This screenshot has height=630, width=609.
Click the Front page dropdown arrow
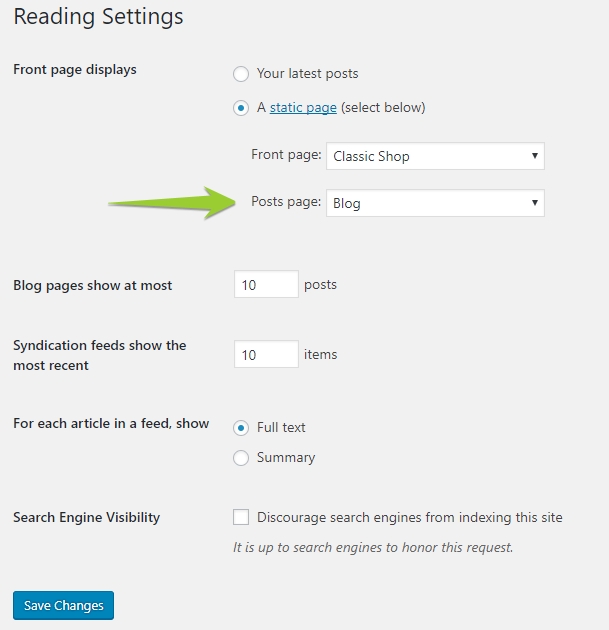(535, 156)
